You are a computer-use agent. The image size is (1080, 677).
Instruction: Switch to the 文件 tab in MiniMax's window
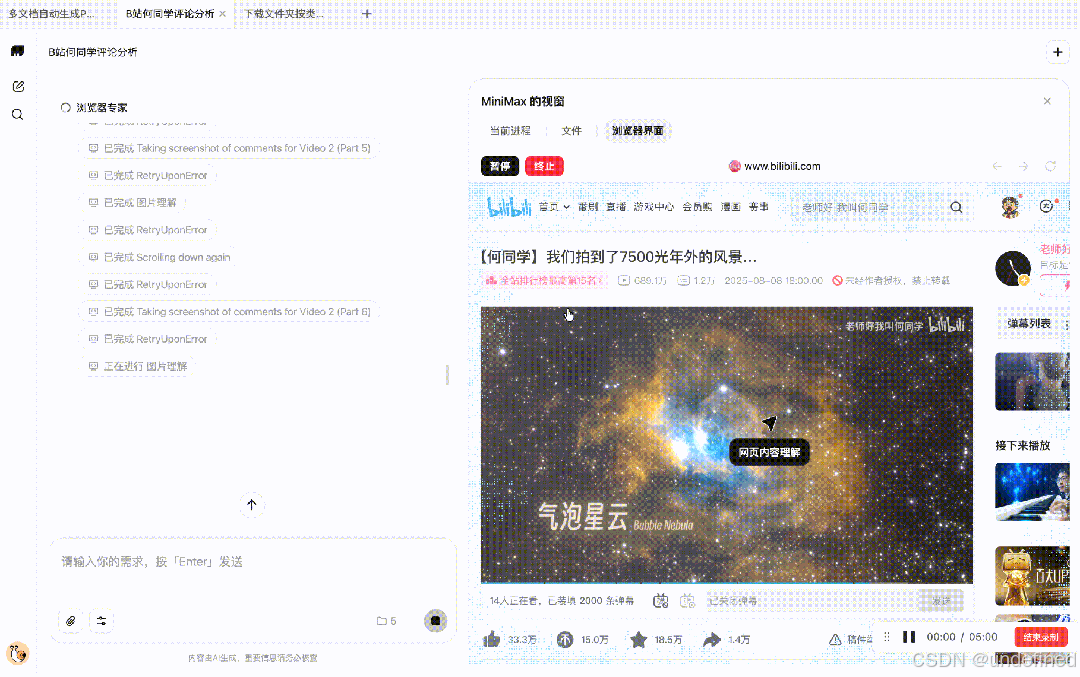571,130
